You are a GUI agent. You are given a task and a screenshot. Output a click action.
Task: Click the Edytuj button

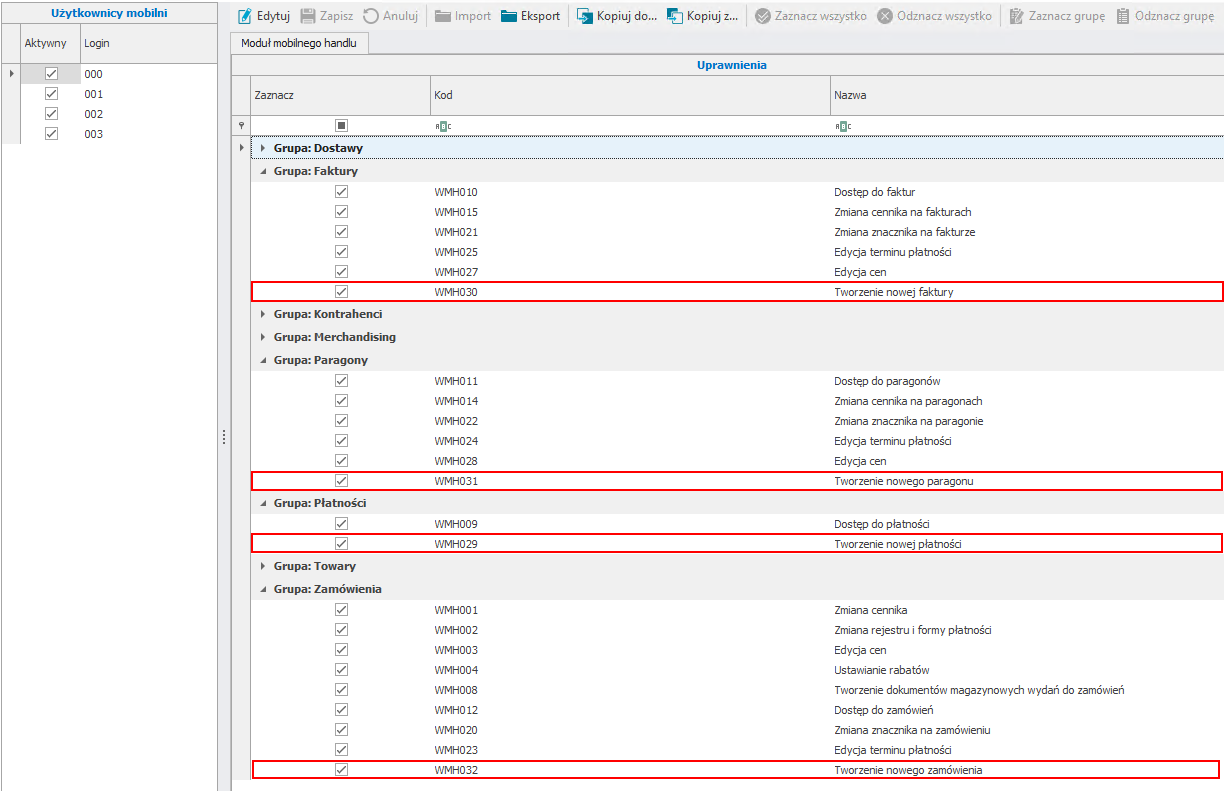(x=263, y=16)
